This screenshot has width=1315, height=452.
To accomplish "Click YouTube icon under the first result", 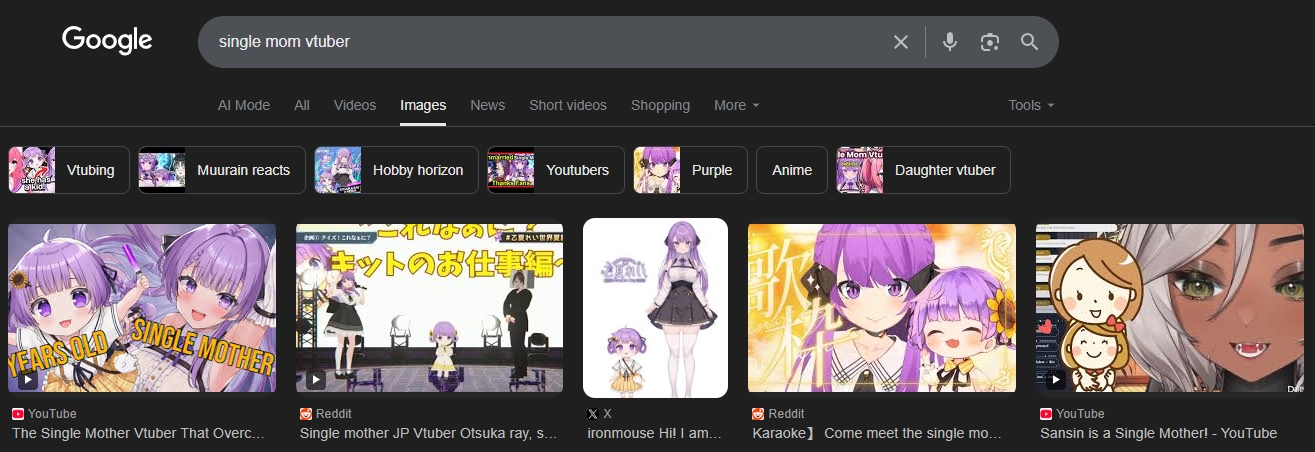I will (18, 414).
